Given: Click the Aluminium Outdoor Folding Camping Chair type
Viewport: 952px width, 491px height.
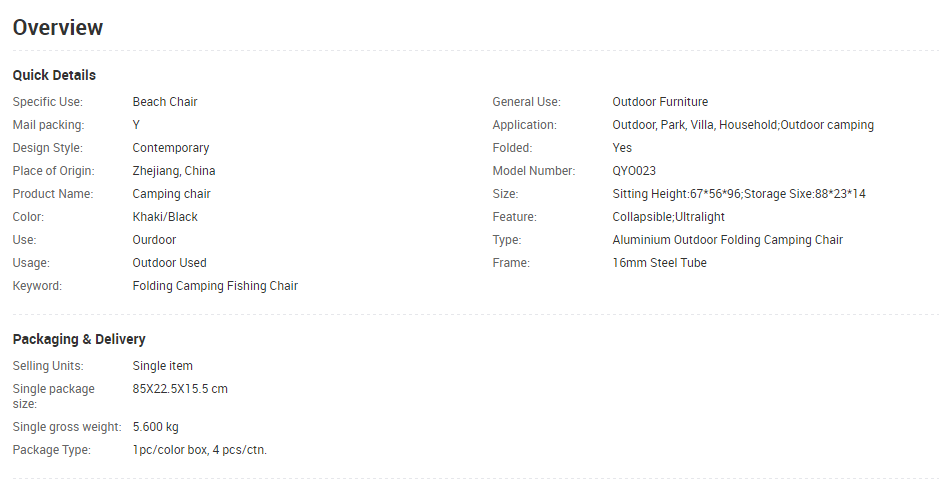Looking at the screenshot, I should pyautogui.click(x=727, y=240).
